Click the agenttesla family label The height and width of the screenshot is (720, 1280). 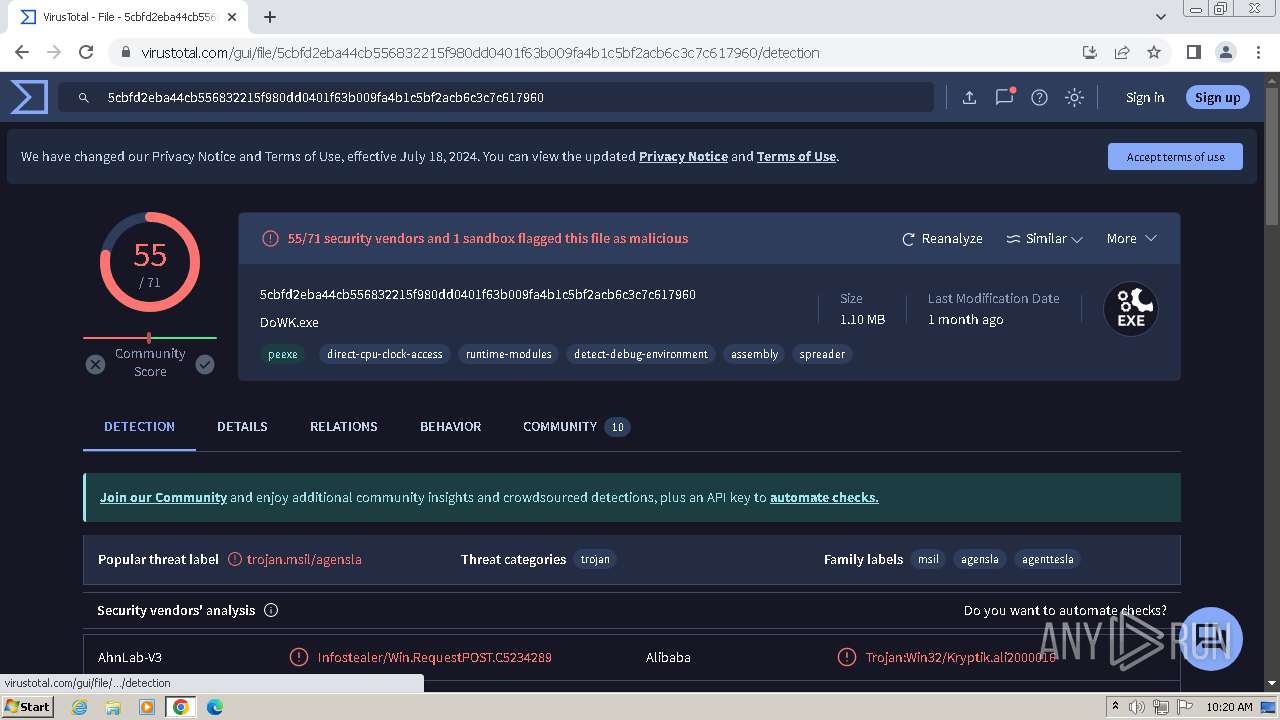(x=1048, y=559)
